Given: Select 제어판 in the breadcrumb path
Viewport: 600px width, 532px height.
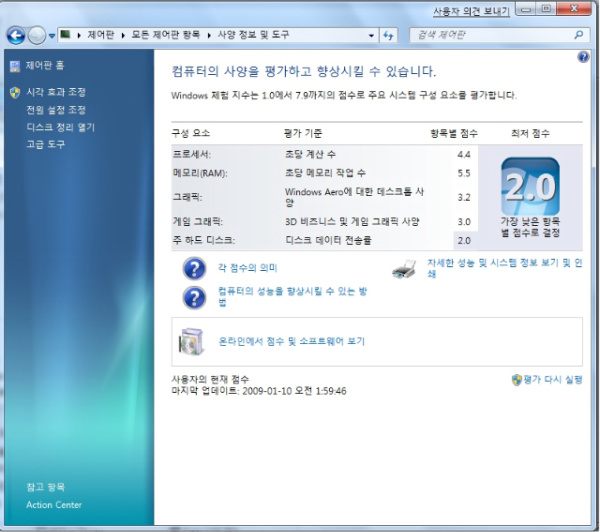Looking at the screenshot, I should (101, 35).
